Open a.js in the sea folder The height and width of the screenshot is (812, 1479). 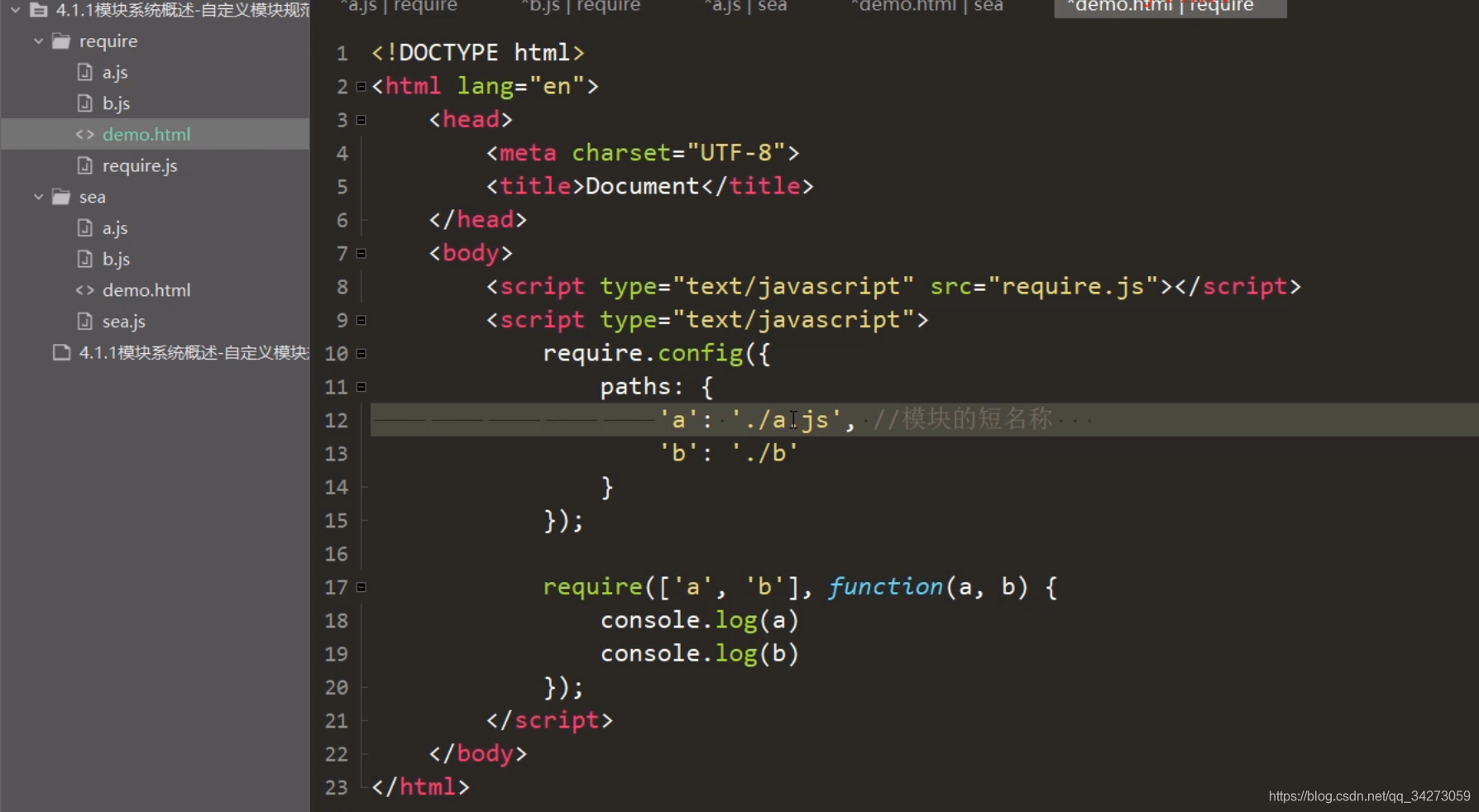pos(115,228)
